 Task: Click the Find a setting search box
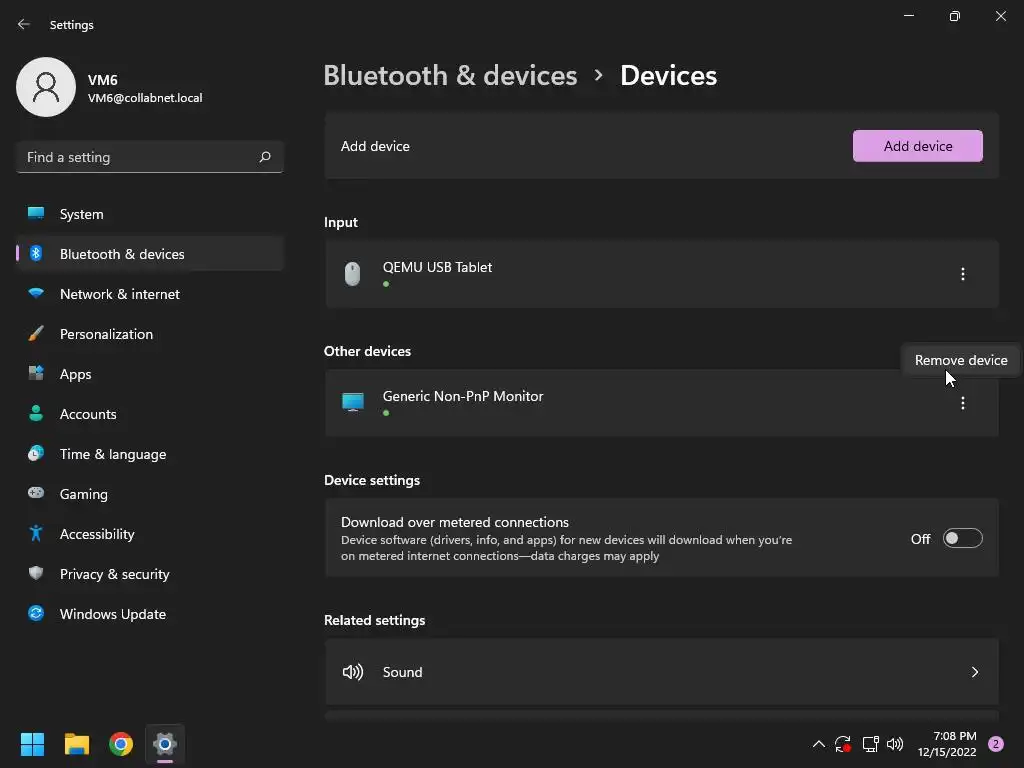[x=140, y=157]
